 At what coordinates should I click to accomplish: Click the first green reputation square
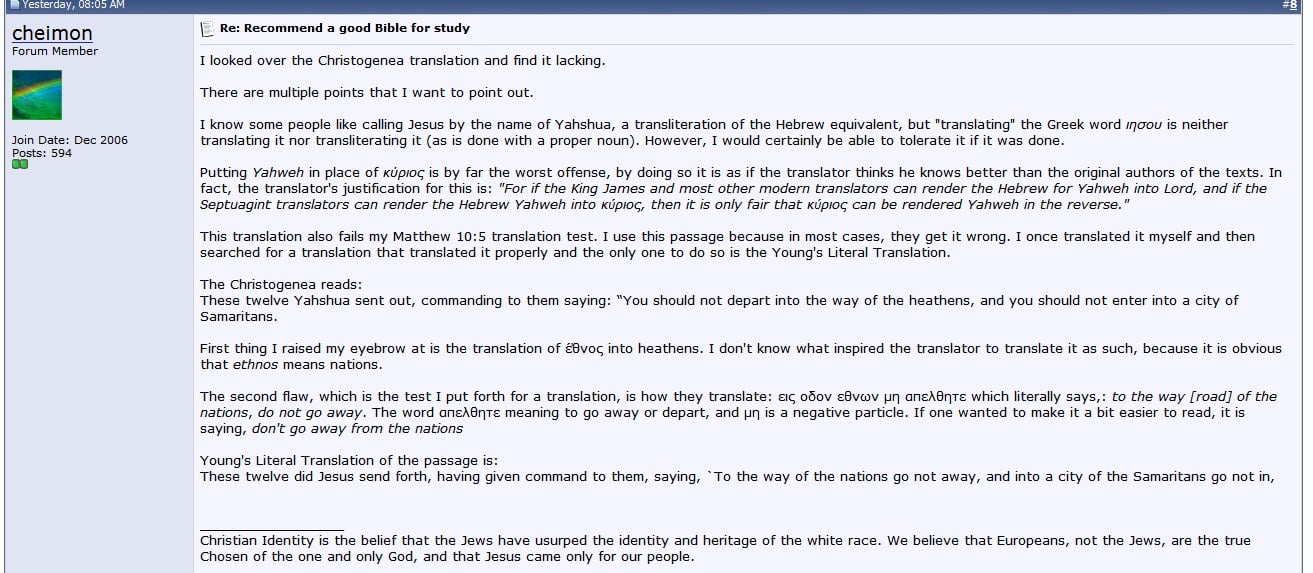point(16,165)
